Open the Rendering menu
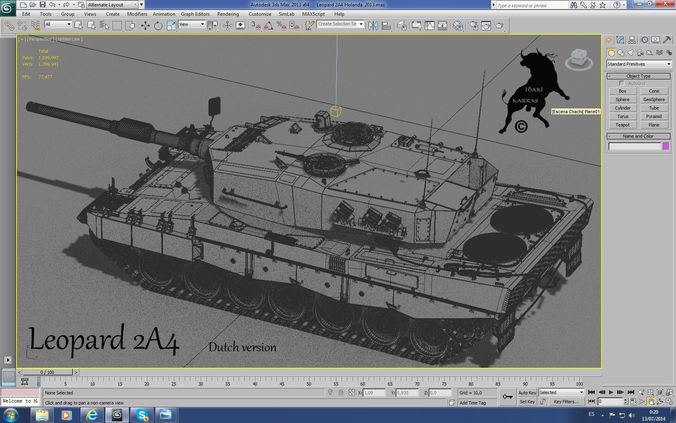This screenshot has width=676, height=423. (x=228, y=14)
